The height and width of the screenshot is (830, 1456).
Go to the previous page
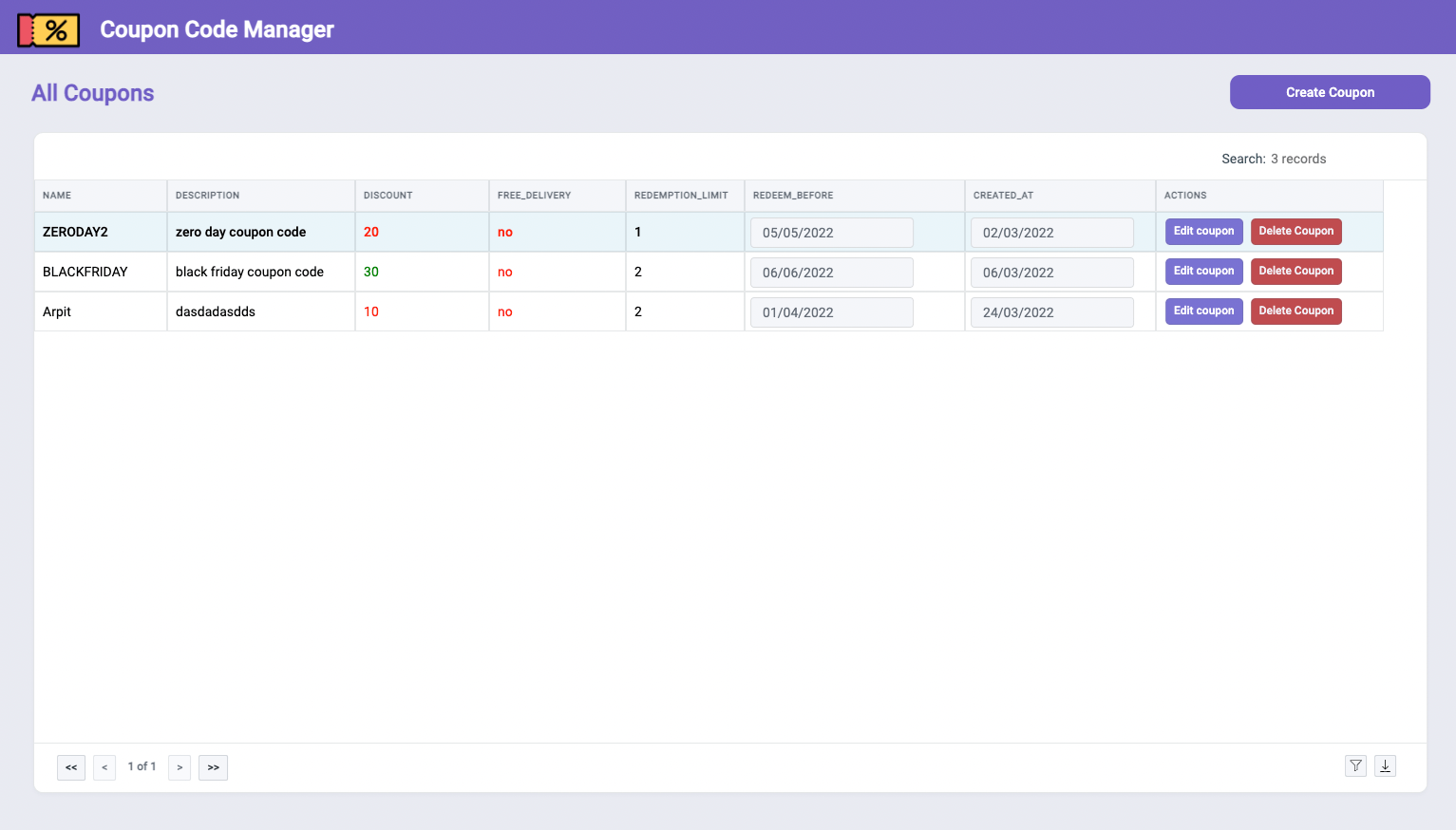point(104,767)
